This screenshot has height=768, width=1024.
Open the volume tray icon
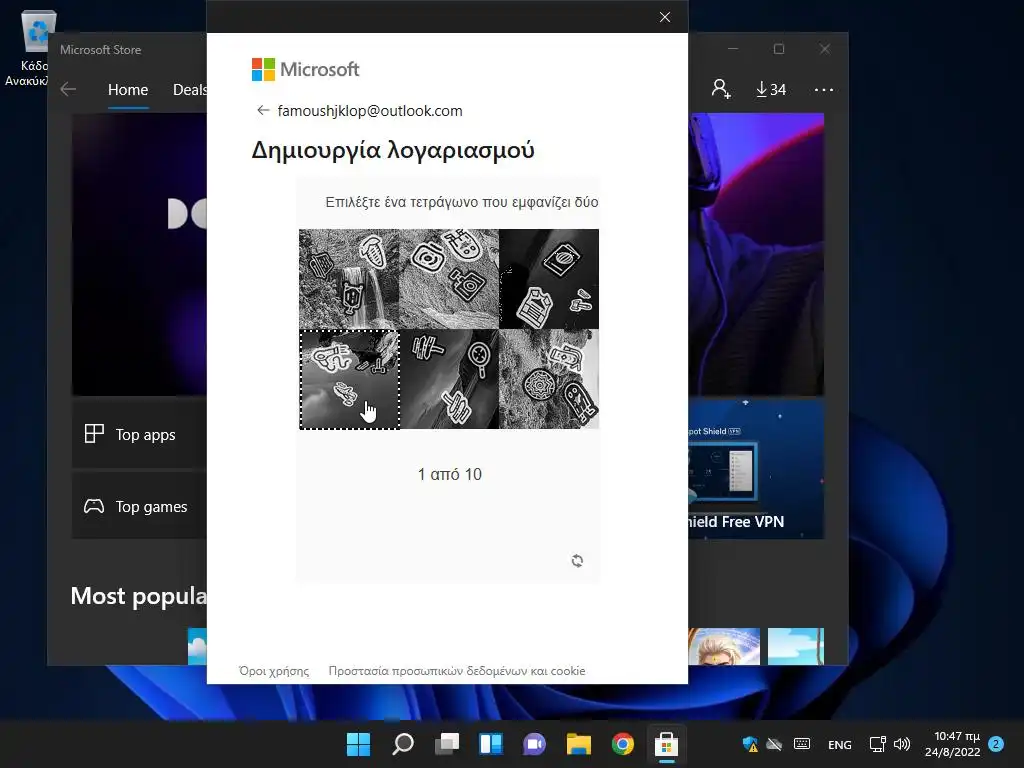pyautogui.click(x=902, y=744)
